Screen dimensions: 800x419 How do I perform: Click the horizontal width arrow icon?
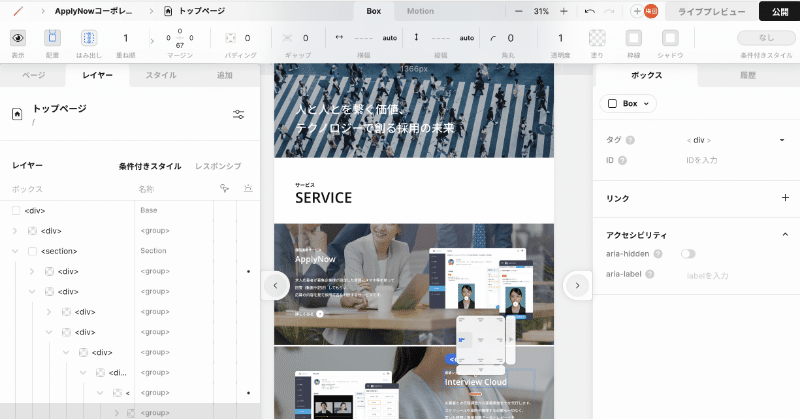point(339,37)
